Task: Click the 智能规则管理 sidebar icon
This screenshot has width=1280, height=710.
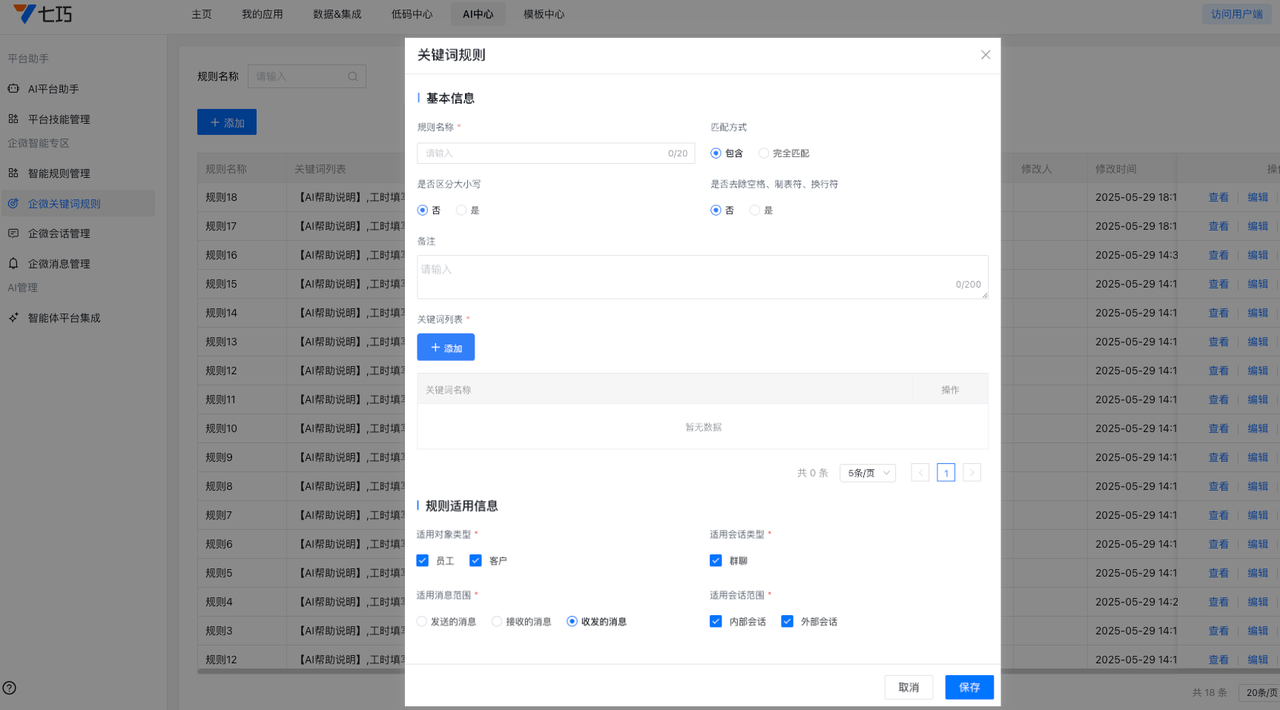Action: coord(13,173)
